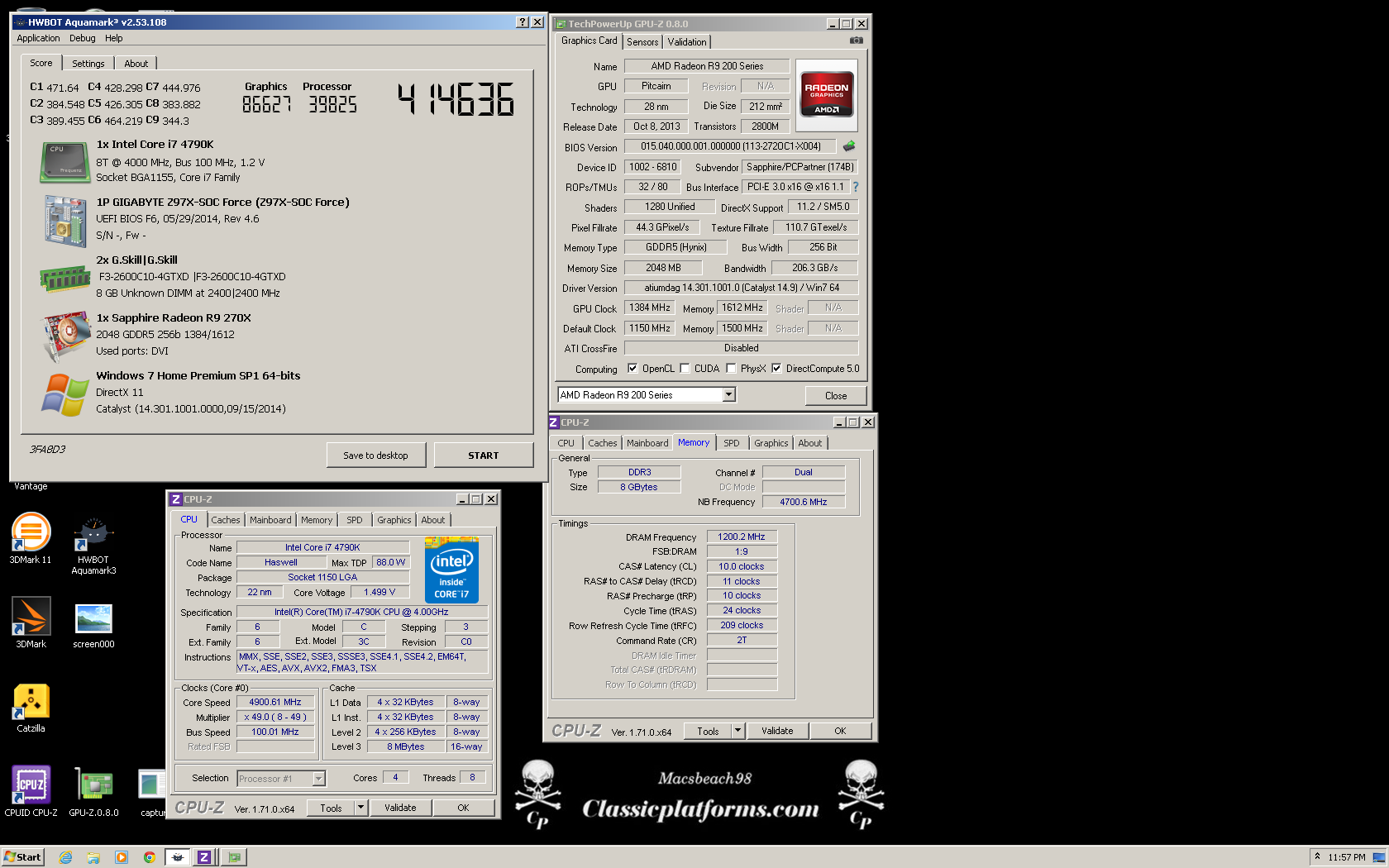Click the taskbar clock showing 11:57 PM
This screenshot has height=868, width=1389.
pos(1347,857)
